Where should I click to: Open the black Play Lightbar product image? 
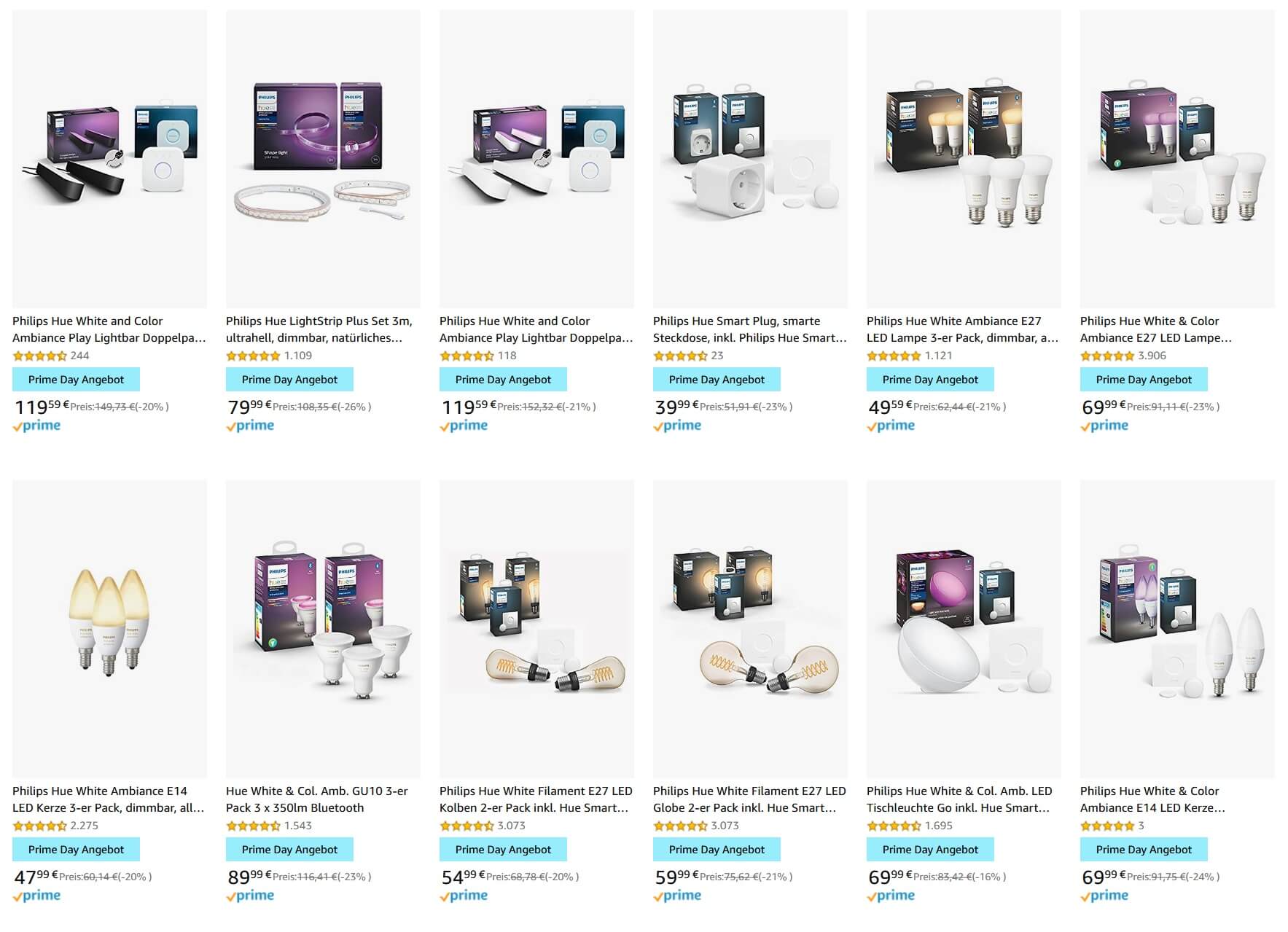[109, 159]
